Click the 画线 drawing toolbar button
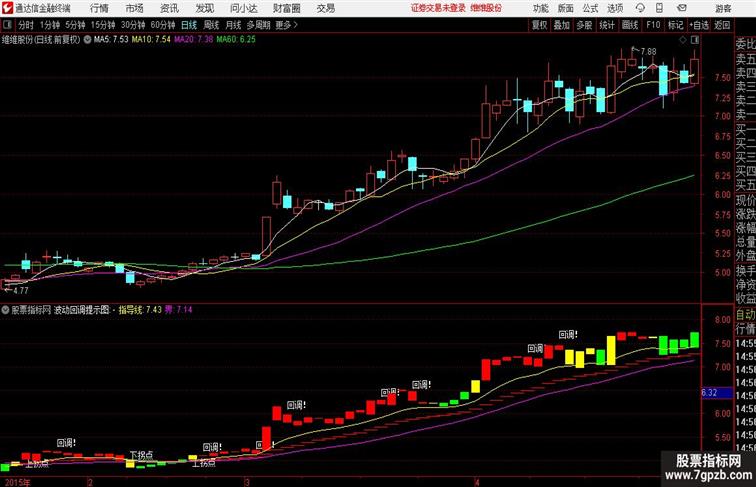 click(630, 25)
